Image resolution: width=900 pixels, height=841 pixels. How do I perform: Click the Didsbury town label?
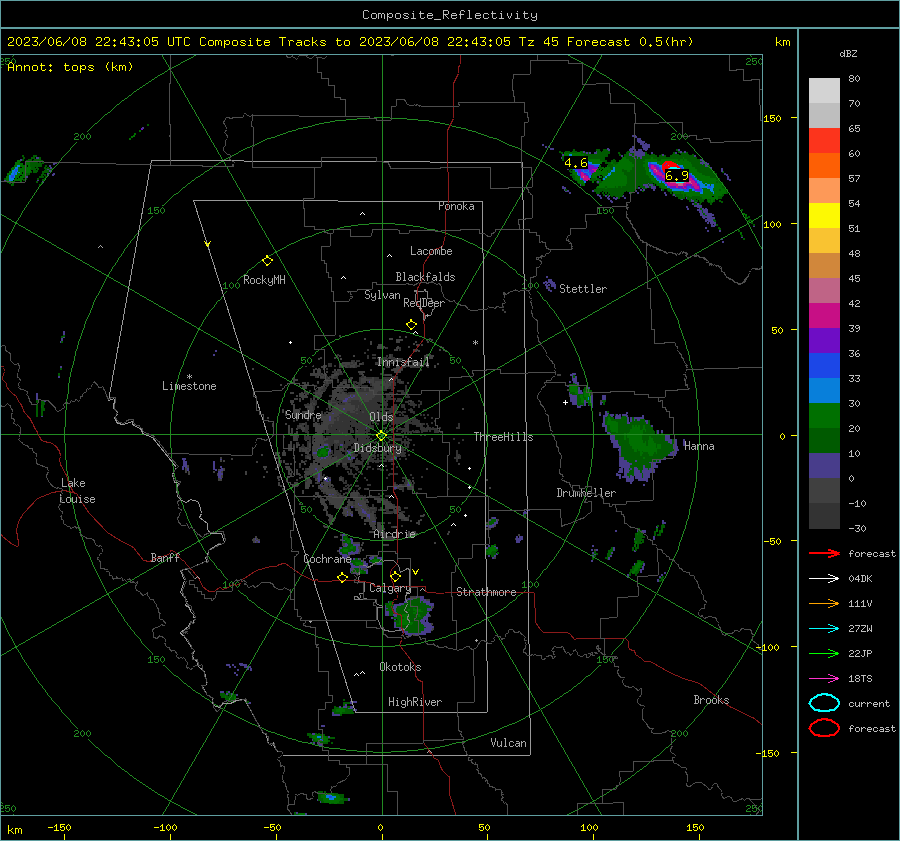point(378,448)
